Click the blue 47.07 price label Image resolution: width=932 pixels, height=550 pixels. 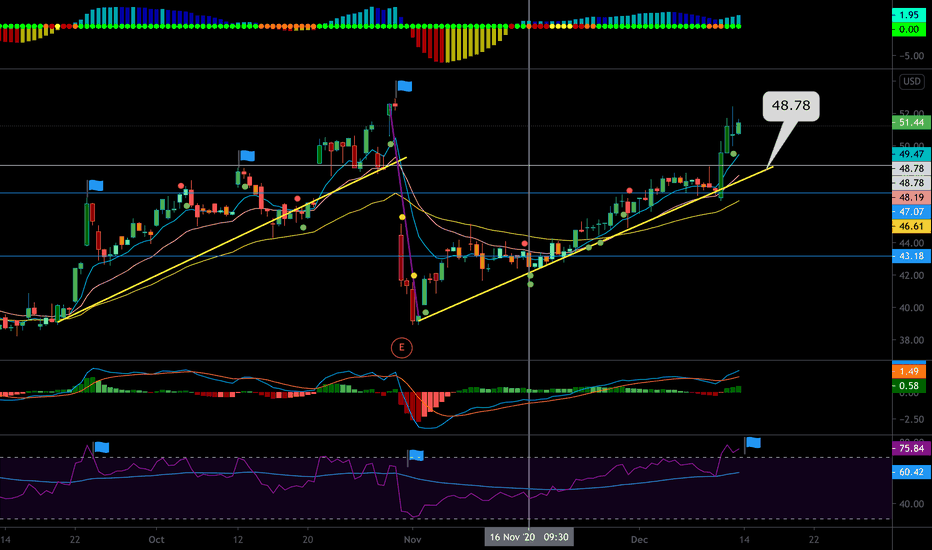click(x=911, y=212)
